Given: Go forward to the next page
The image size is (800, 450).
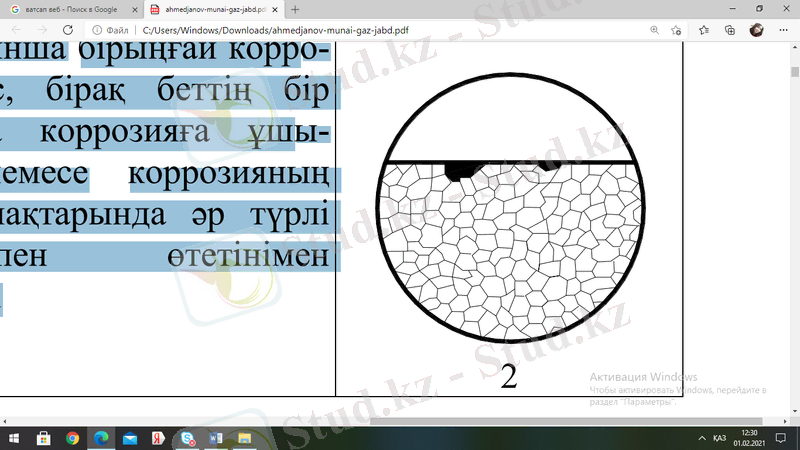Looking at the screenshot, I should click(42, 30).
